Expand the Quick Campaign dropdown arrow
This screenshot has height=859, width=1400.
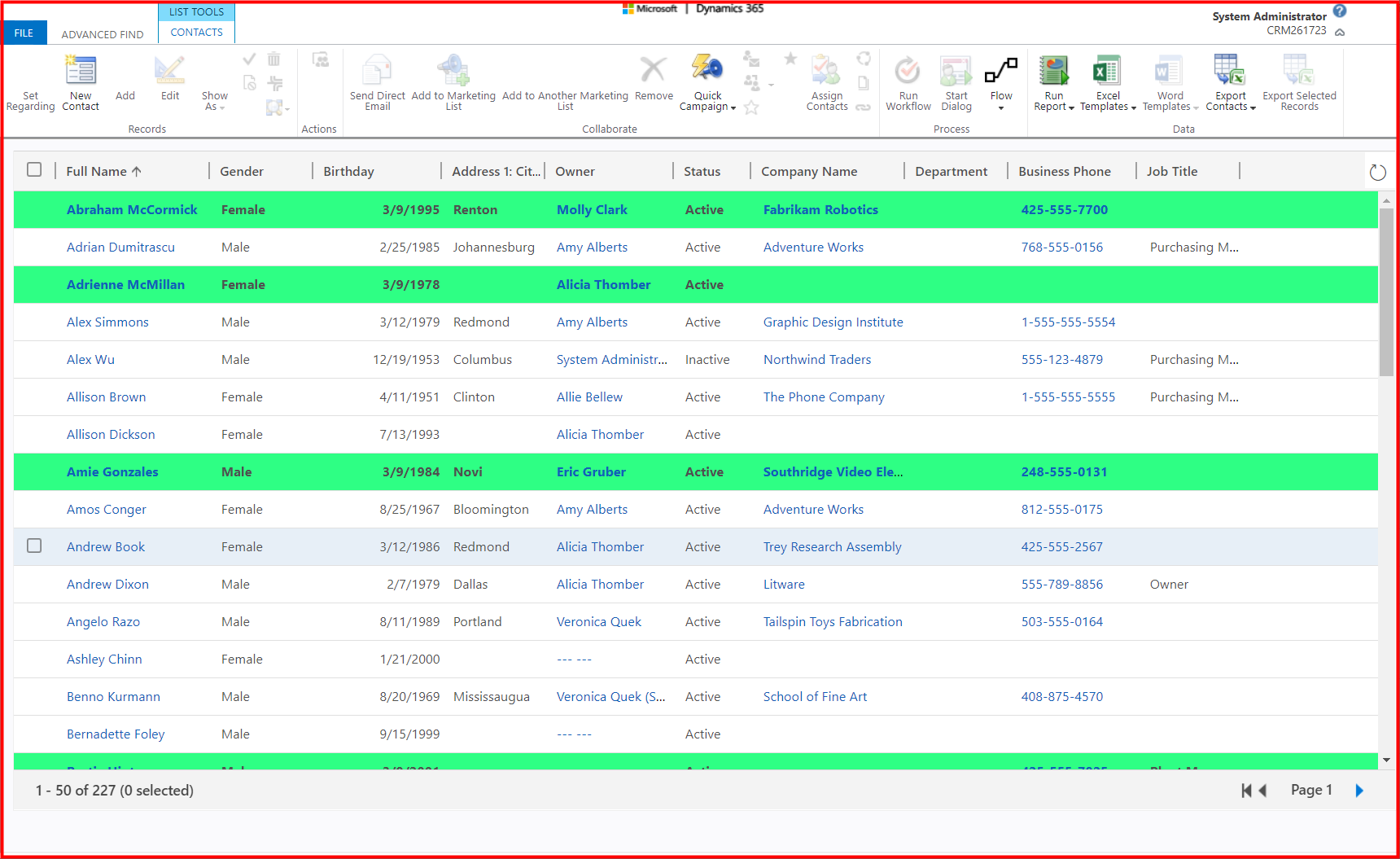[733, 107]
